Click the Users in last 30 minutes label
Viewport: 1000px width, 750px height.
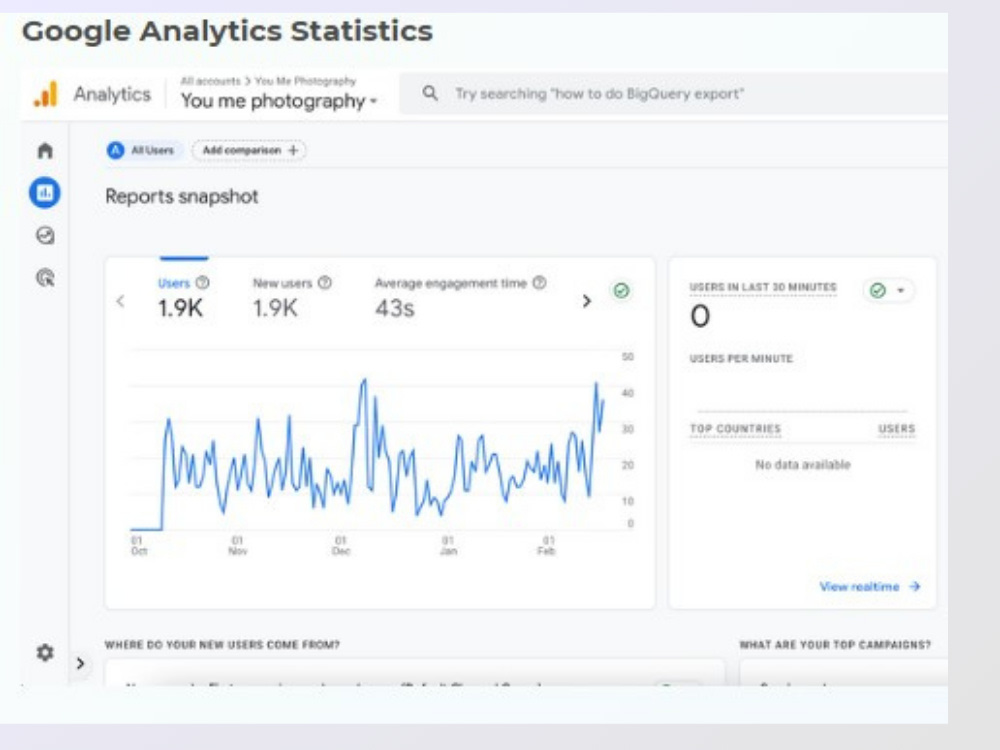pos(763,287)
